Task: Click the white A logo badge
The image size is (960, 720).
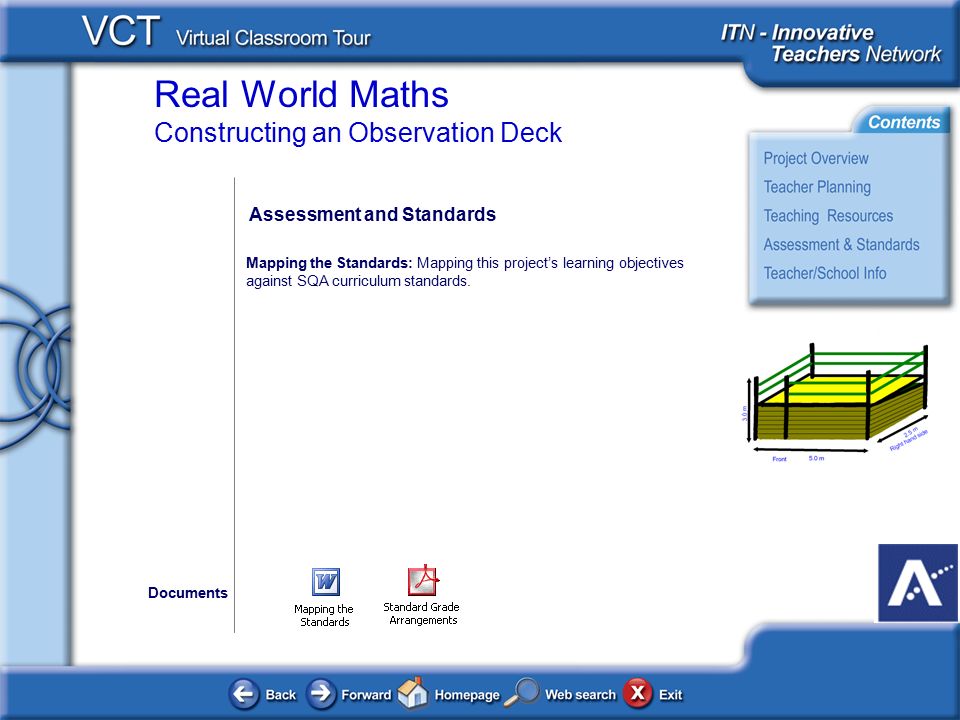Action: tap(918, 583)
